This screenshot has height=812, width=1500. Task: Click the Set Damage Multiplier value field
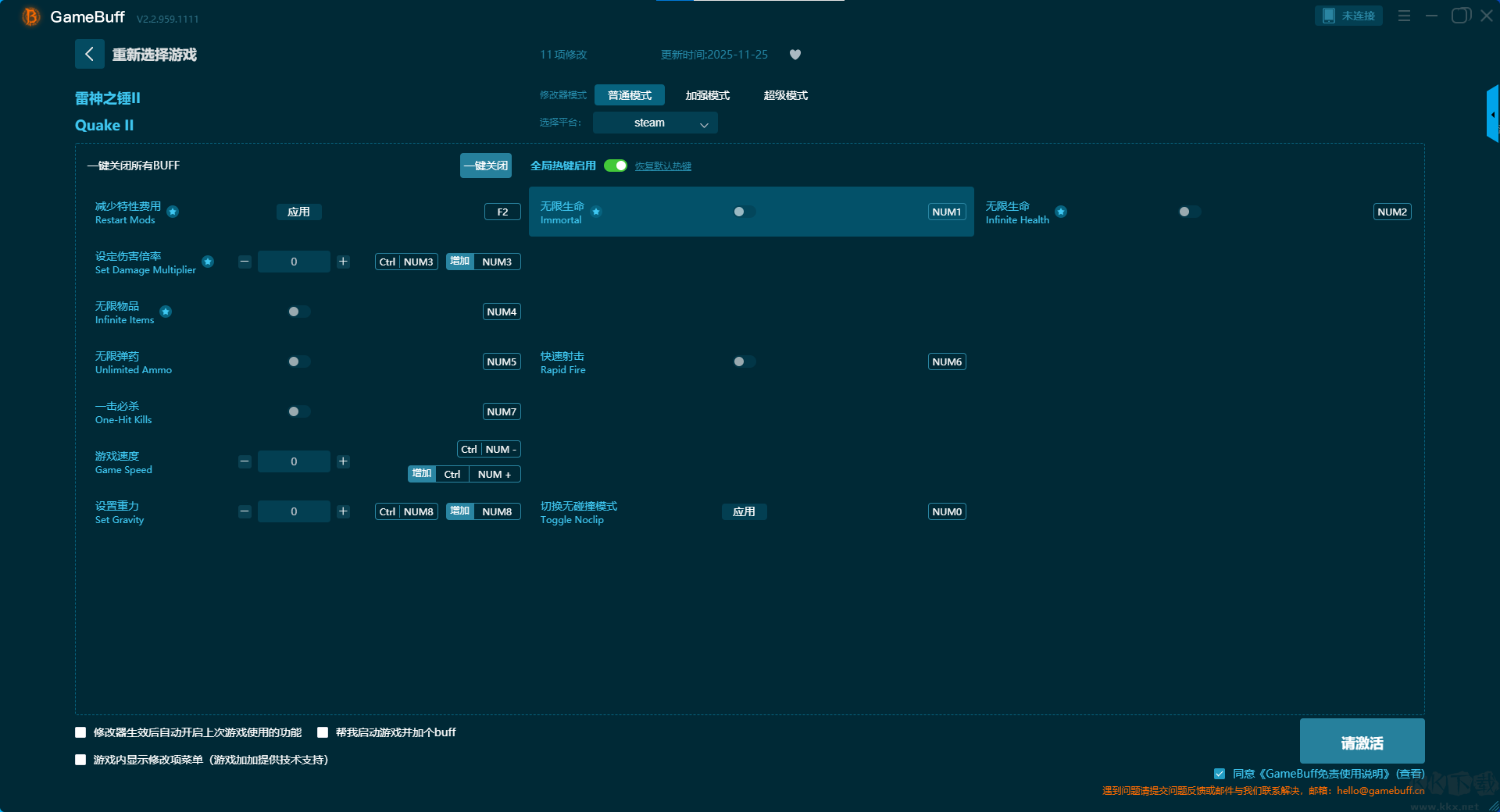(x=294, y=262)
